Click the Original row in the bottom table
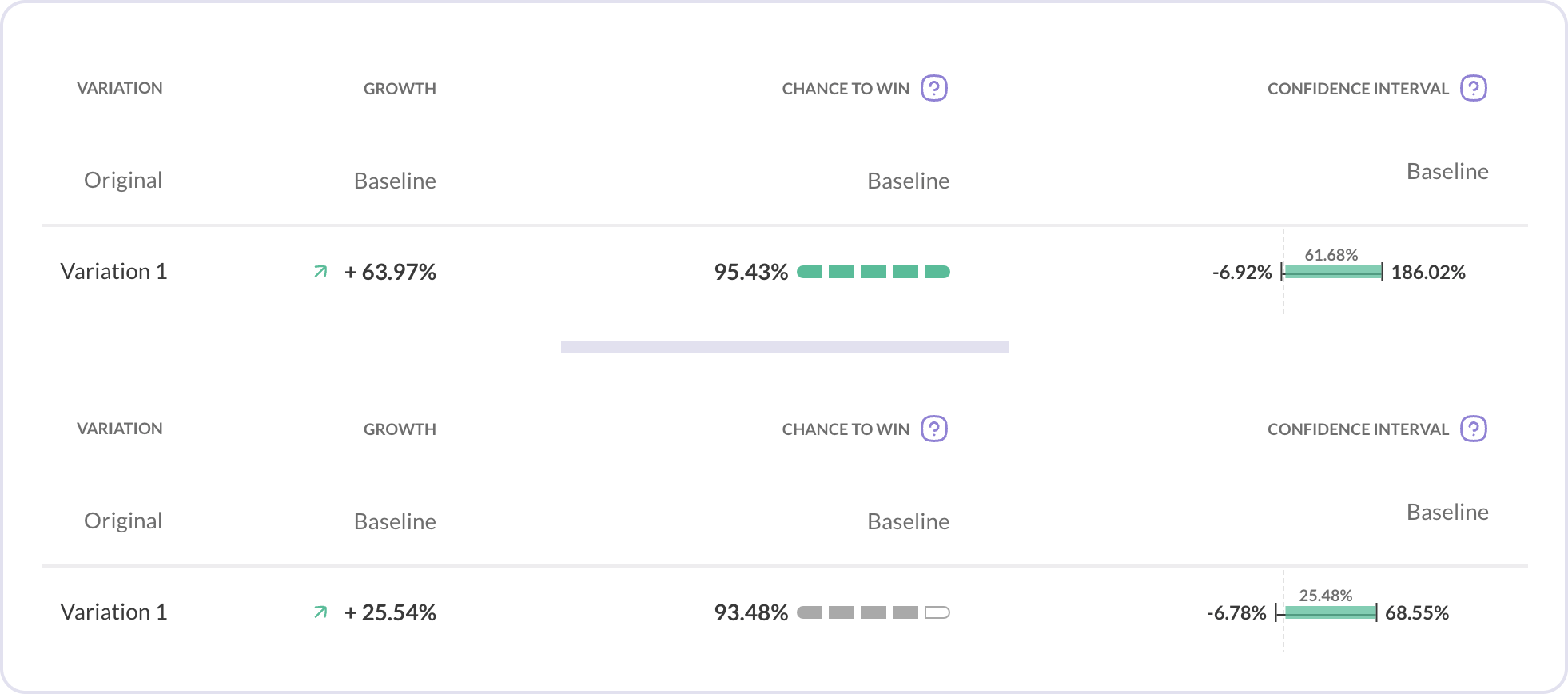Viewport: 1568px width, 694px height. pyautogui.click(x=123, y=521)
